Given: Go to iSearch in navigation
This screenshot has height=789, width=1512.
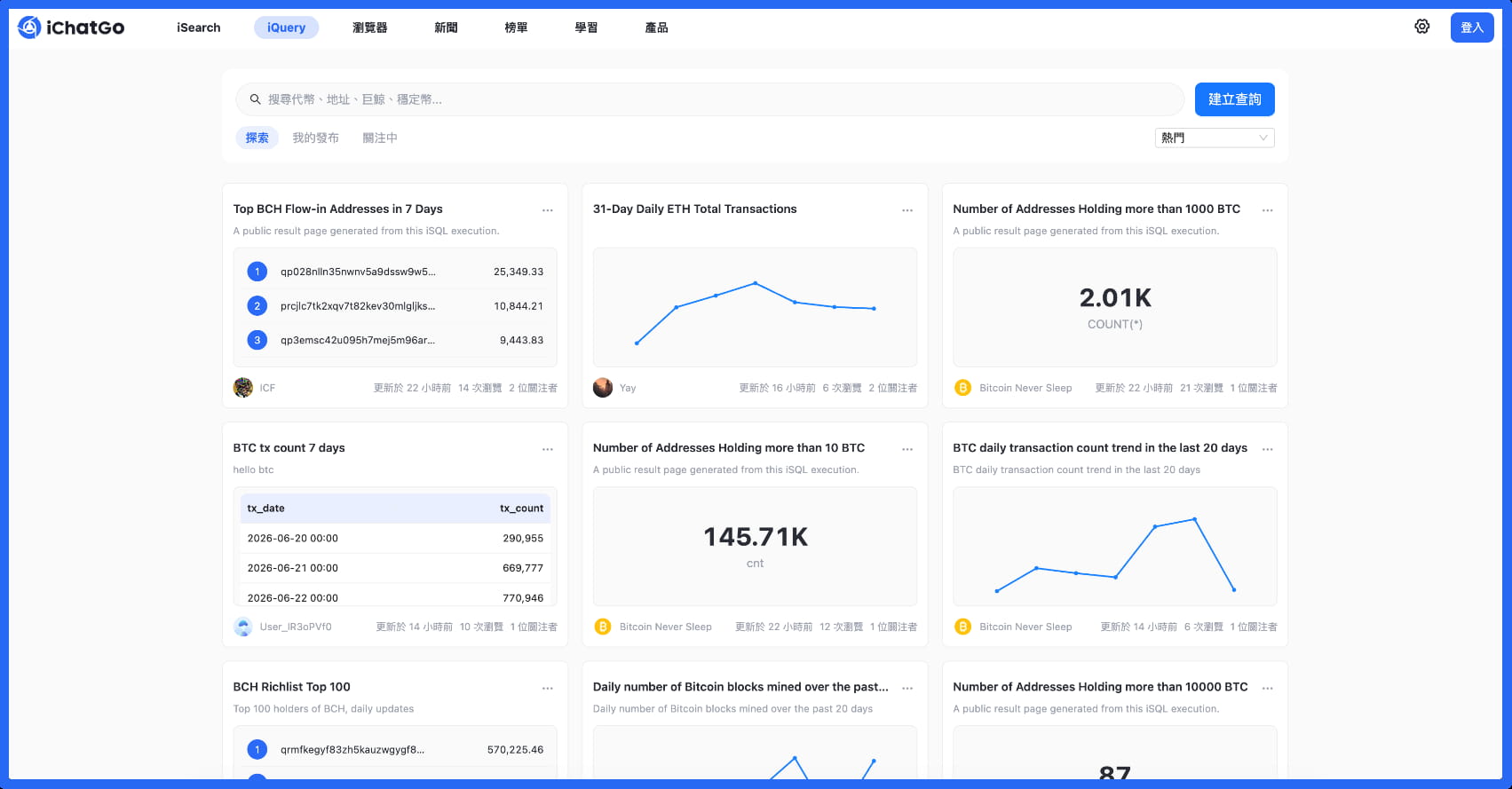Looking at the screenshot, I should point(199,28).
